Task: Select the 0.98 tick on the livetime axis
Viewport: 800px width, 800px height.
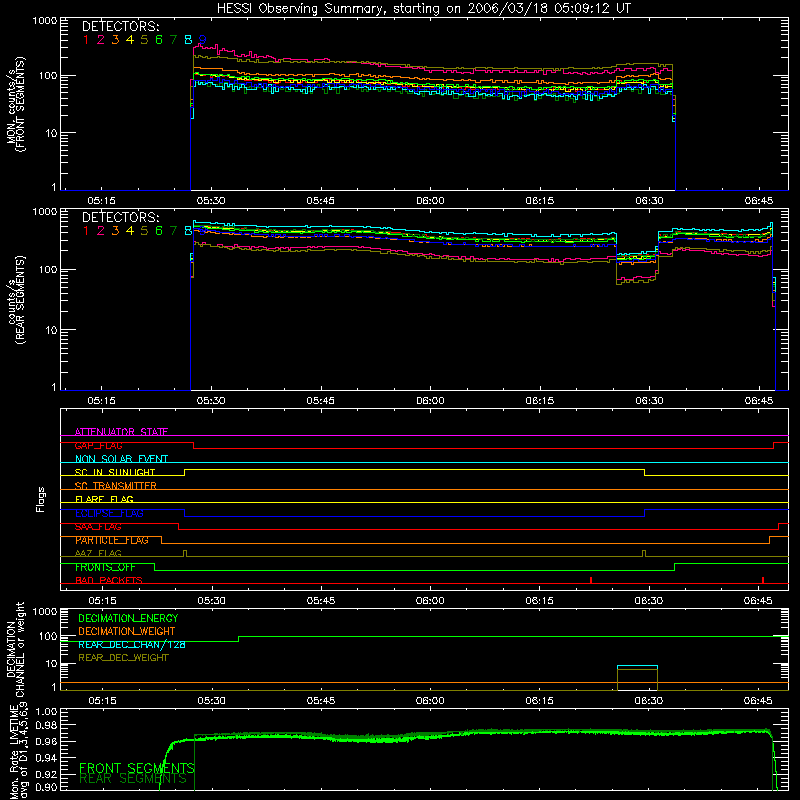Action: [46, 725]
